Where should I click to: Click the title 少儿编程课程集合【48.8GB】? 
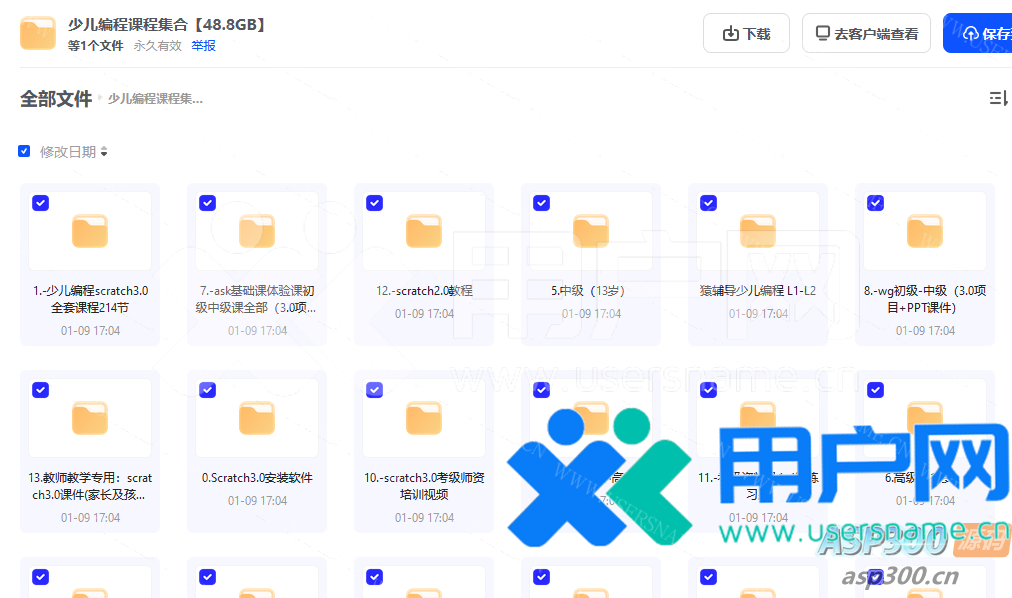(x=167, y=25)
